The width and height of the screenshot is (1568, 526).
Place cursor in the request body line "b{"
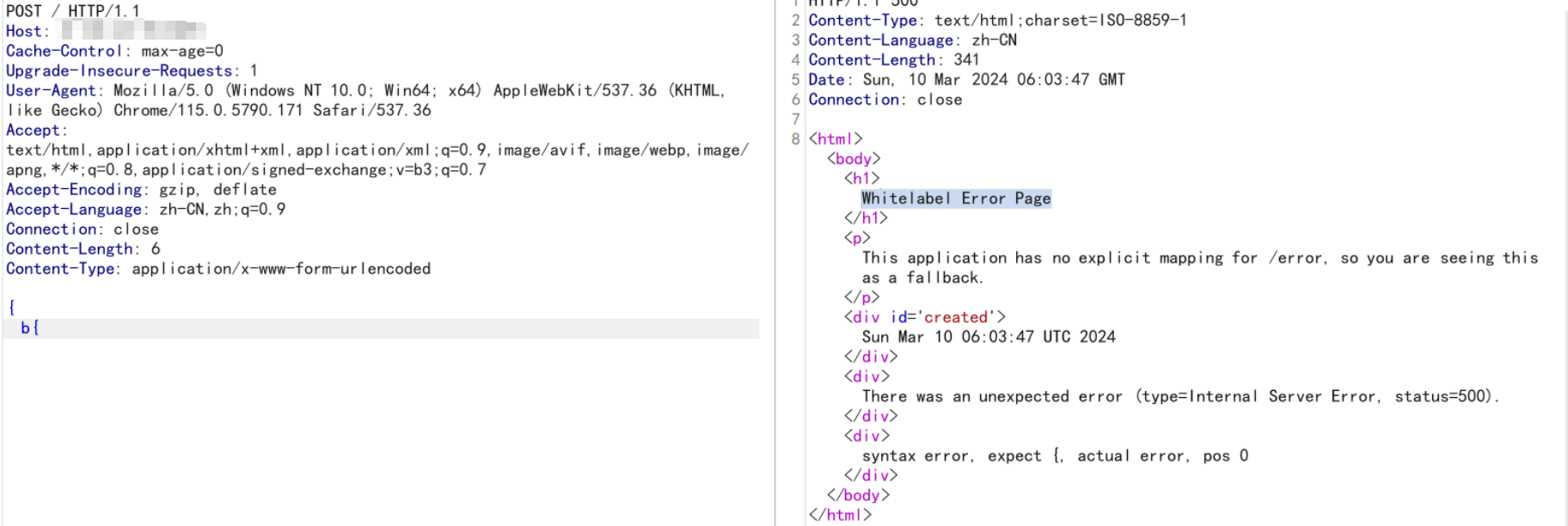pos(30,327)
